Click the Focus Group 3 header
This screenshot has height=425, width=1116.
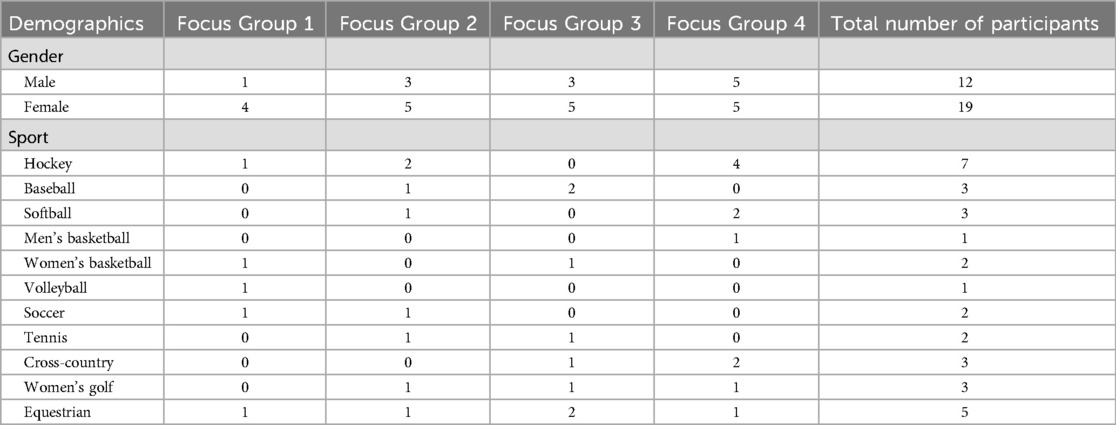[x=572, y=23]
